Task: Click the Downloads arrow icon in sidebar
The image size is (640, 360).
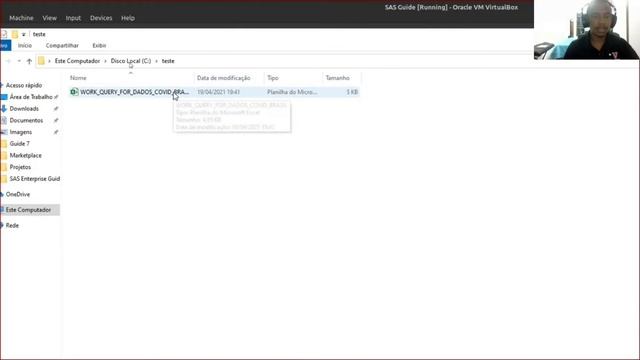Action: coord(4,109)
